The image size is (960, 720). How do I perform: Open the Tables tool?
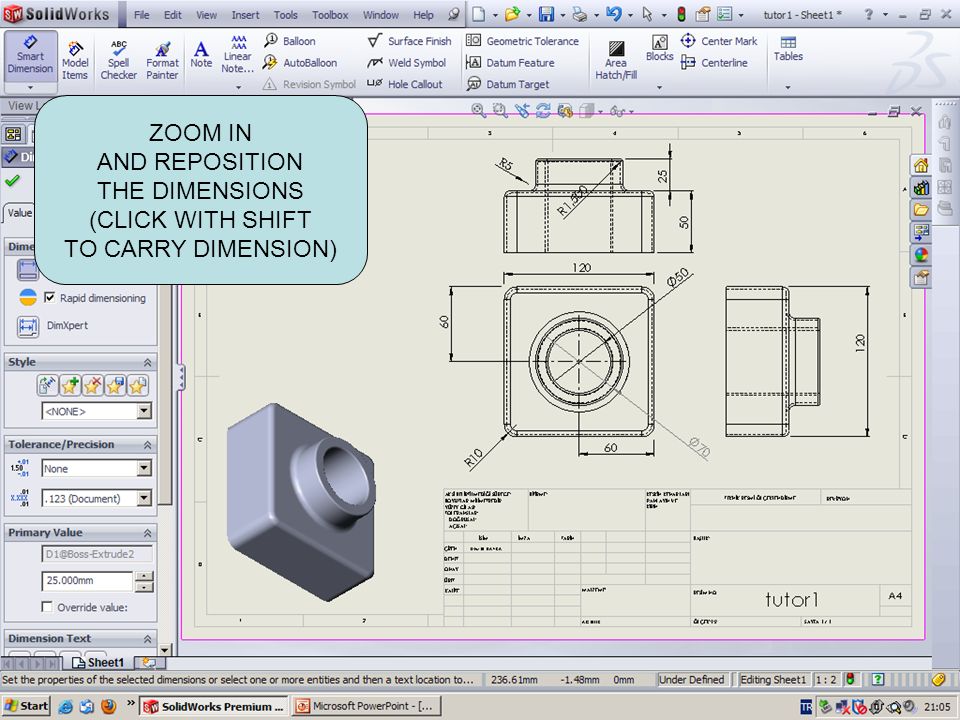click(788, 48)
